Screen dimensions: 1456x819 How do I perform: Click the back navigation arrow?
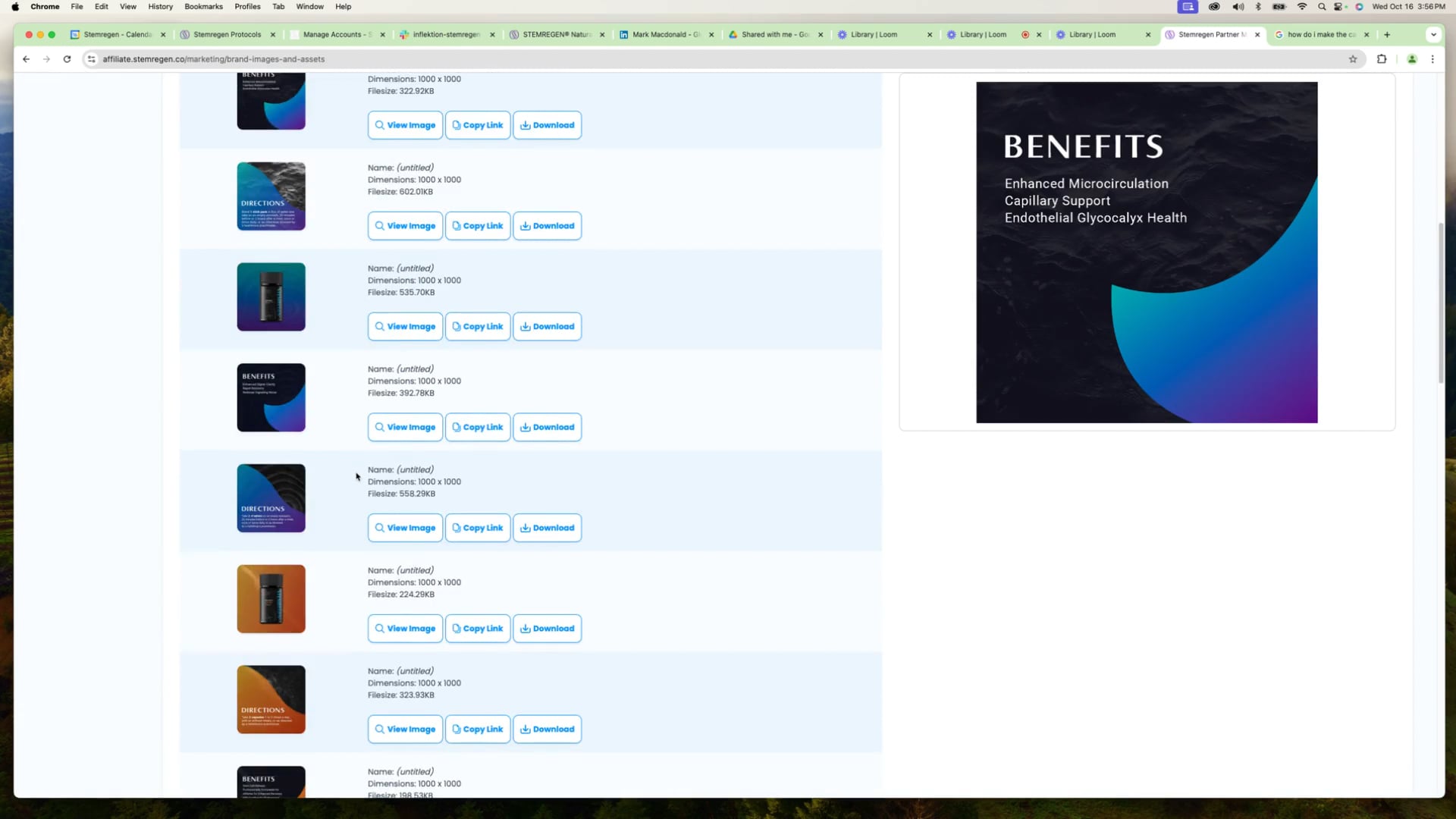26,59
